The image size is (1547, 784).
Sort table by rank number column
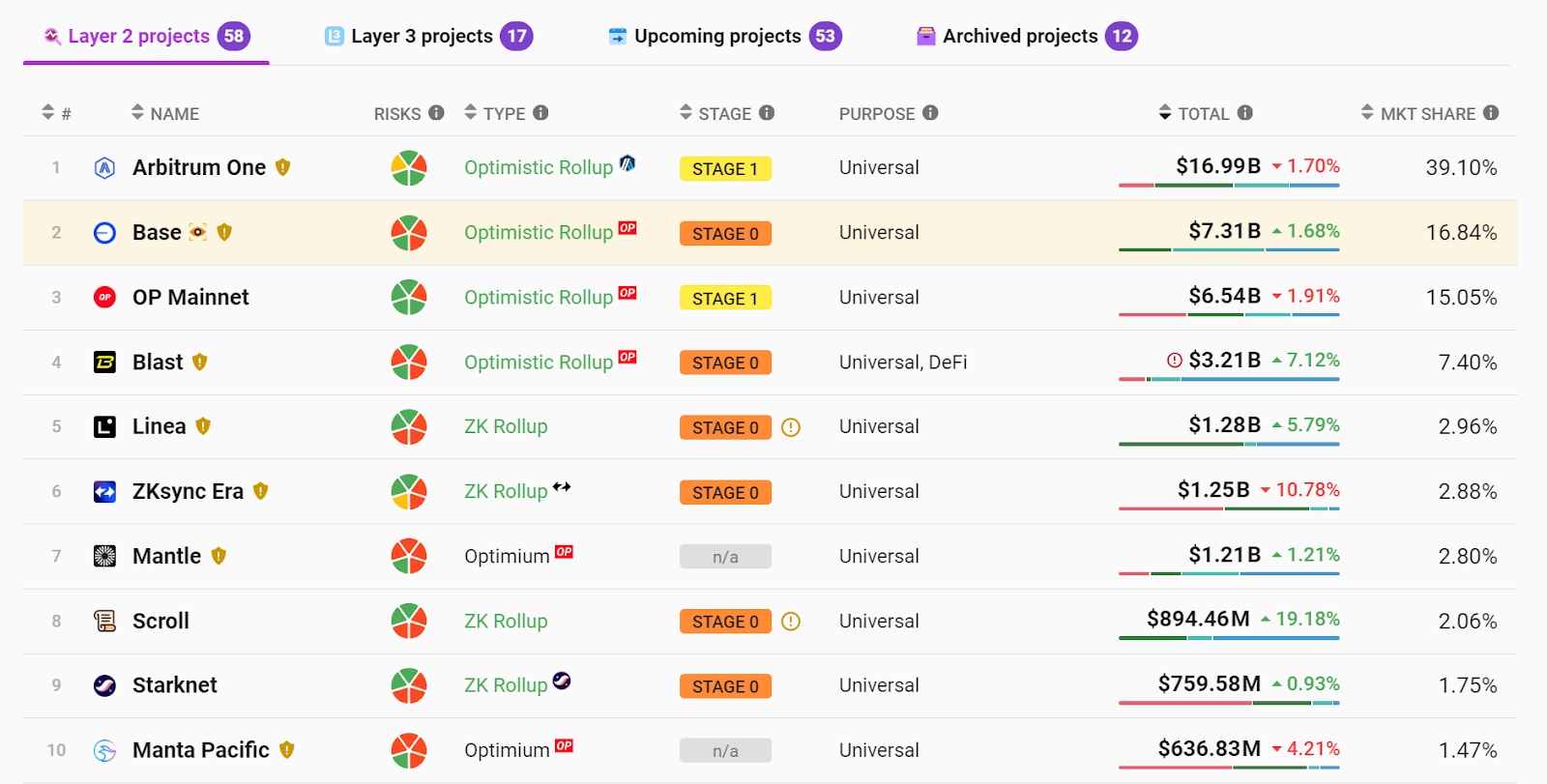pos(56,113)
